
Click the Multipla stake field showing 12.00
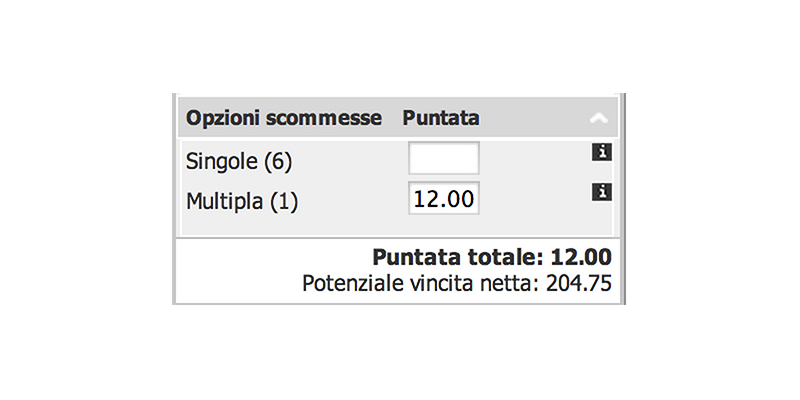coord(444,198)
